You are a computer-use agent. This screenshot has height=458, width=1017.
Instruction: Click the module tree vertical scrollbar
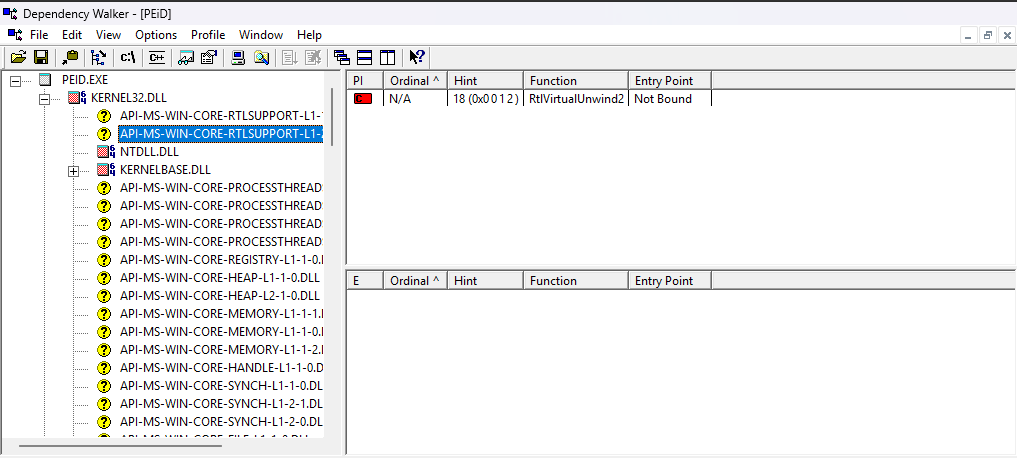(332, 117)
